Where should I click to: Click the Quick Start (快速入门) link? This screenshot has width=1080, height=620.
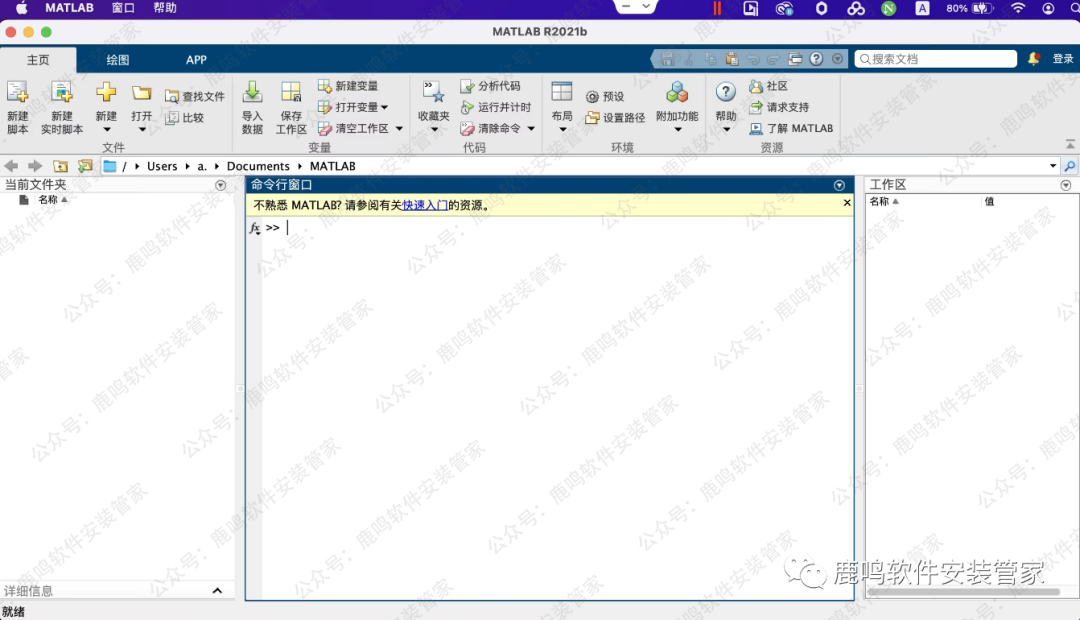[425, 205]
